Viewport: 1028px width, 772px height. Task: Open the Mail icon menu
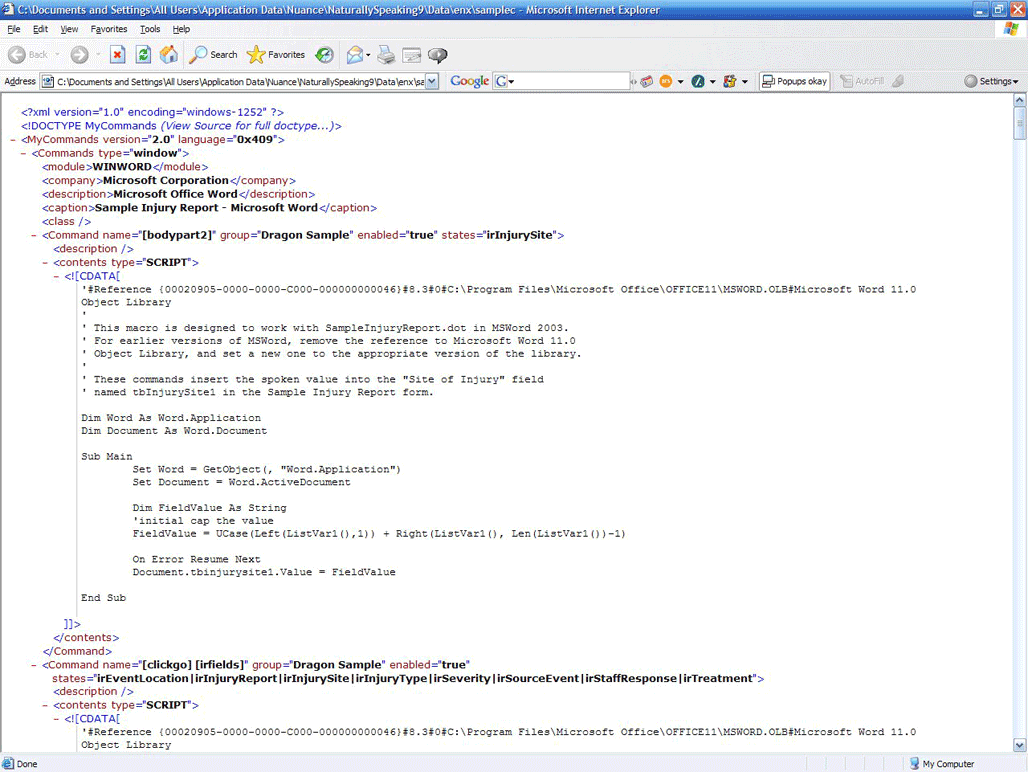355,55
